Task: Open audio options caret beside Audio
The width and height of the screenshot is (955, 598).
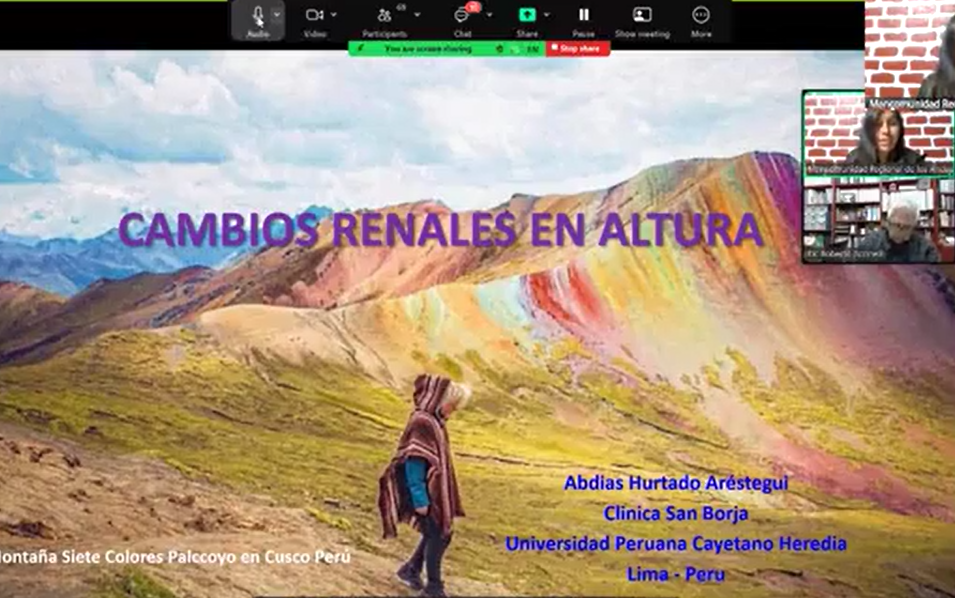Action: 277,15
